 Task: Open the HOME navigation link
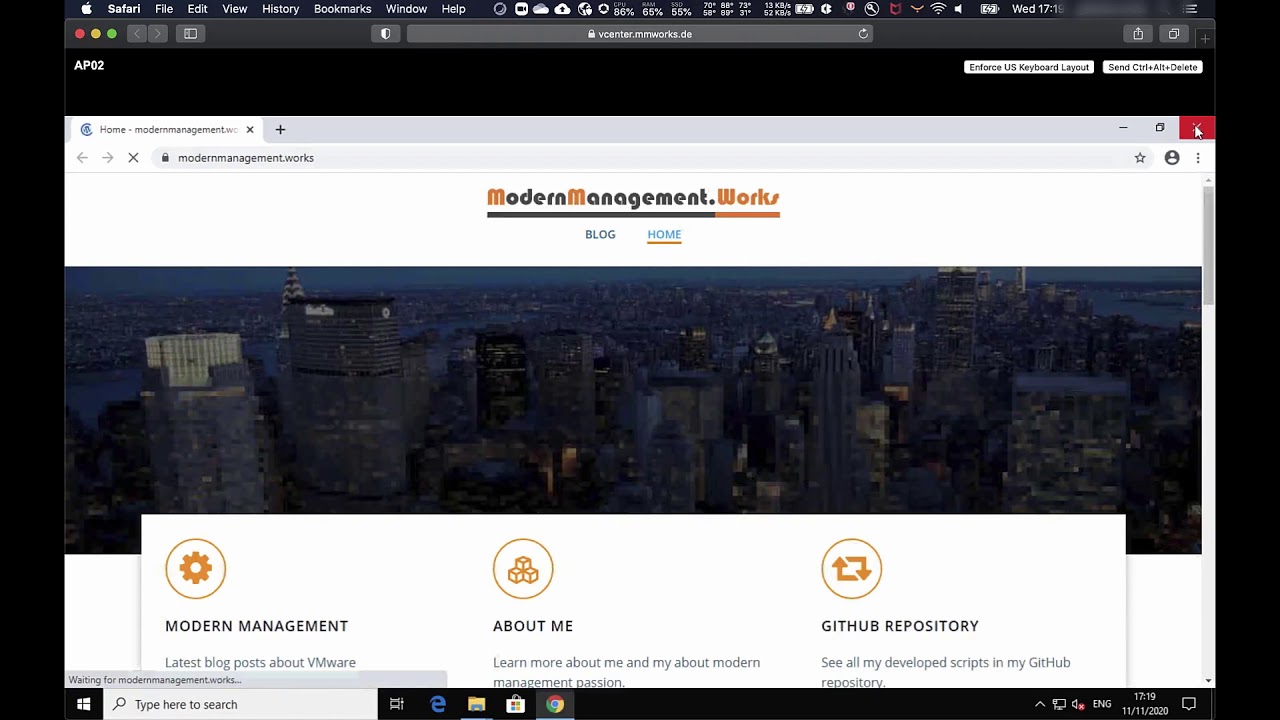(x=664, y=234)
